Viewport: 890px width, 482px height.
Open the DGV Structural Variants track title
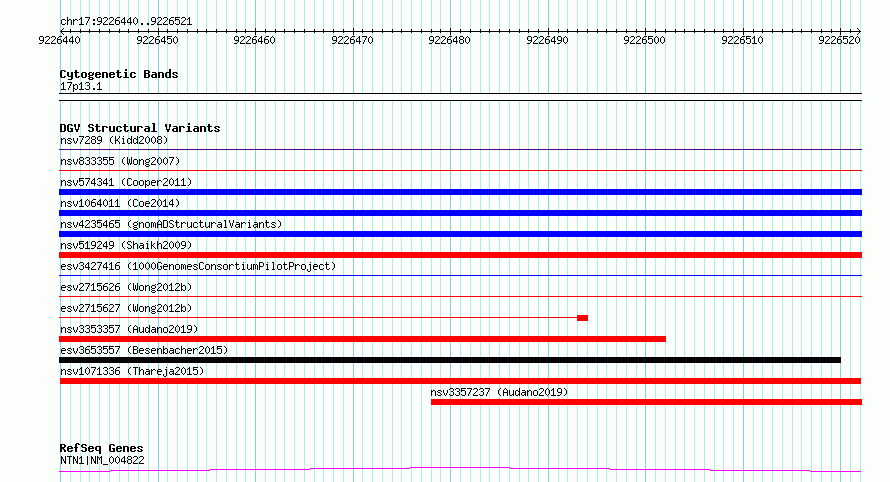[x=140, y=128]
